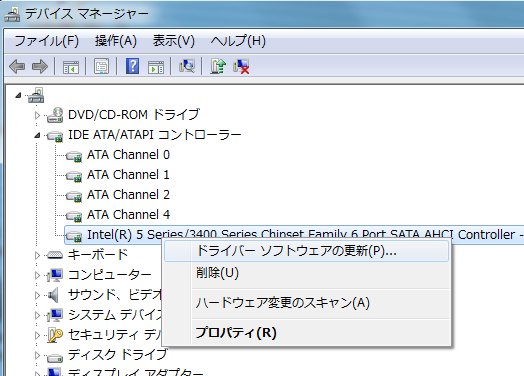Click the sound speaker category icon
The height and width of the screenshot is (376, 524).
[x=53, y=295]
